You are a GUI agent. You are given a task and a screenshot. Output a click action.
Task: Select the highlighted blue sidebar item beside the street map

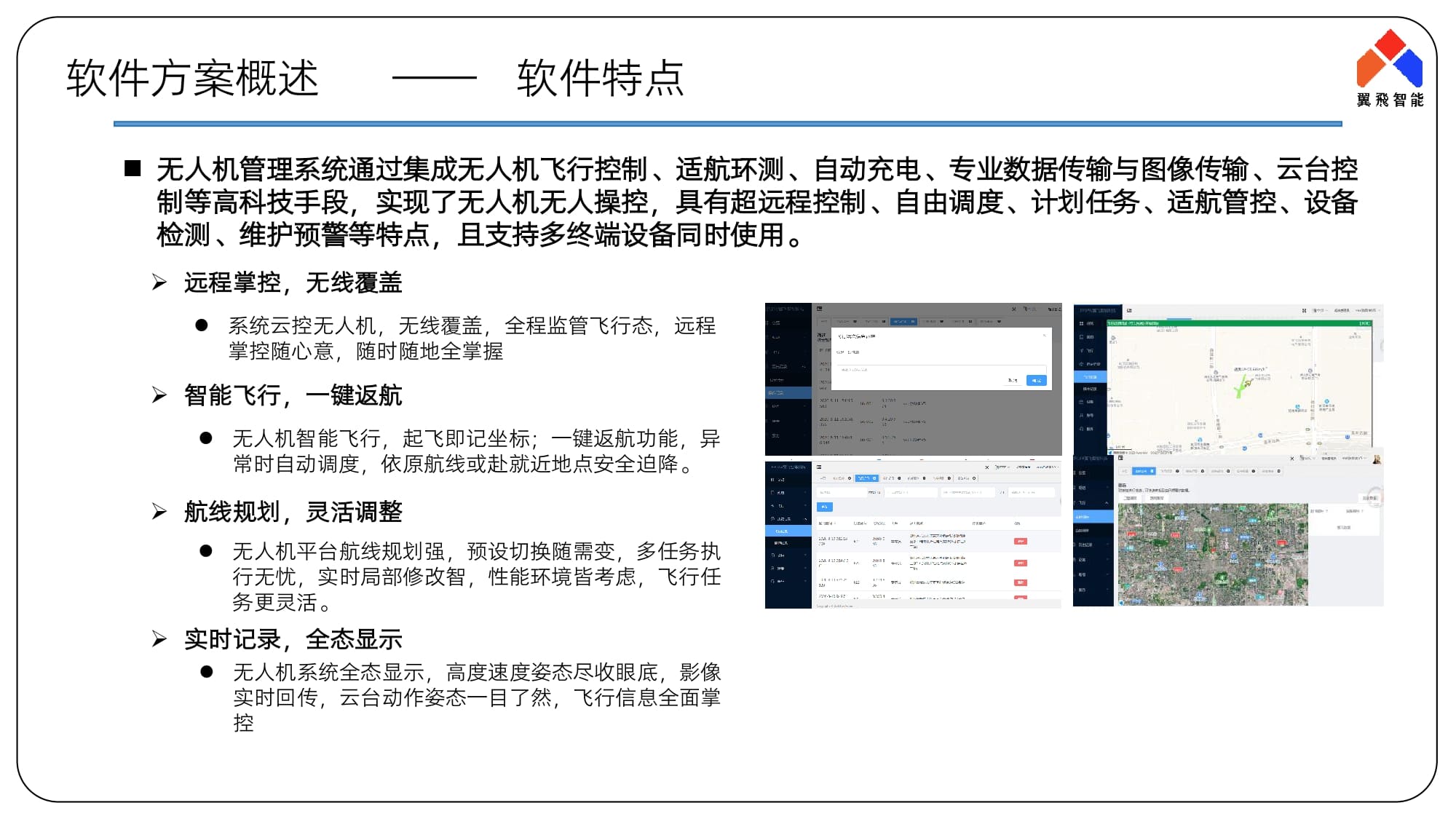(x=1090, y=377)
